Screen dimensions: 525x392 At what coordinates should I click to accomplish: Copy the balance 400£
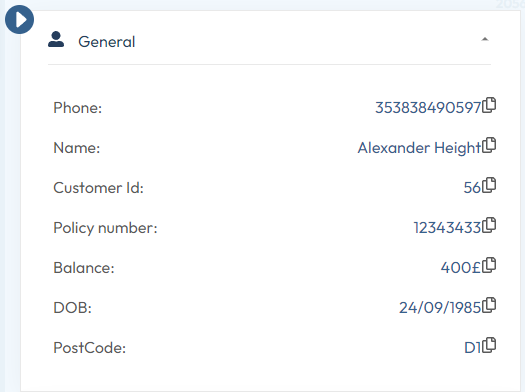(489, 265)
